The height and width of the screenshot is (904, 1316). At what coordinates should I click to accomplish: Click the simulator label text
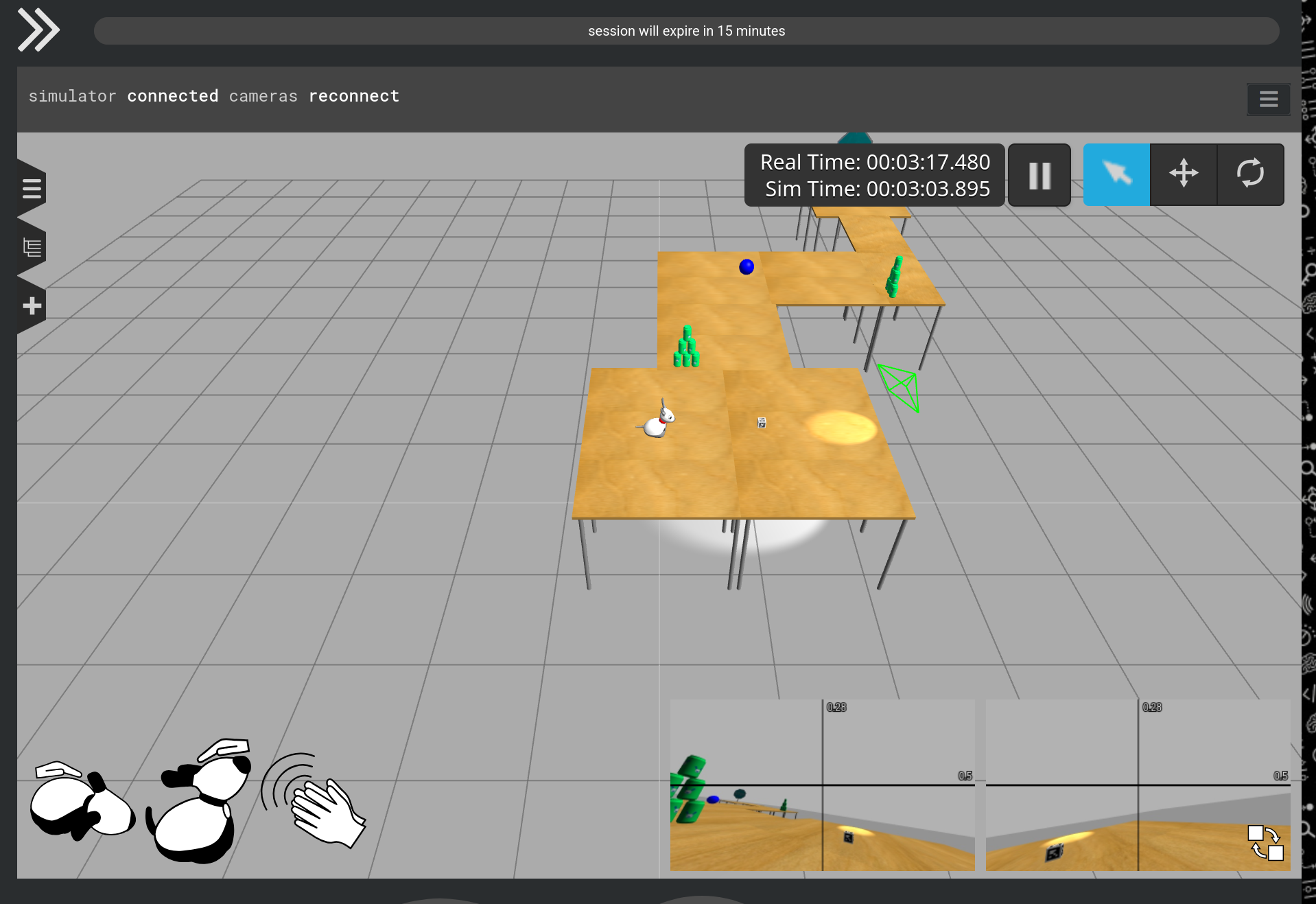pos(72,96)
